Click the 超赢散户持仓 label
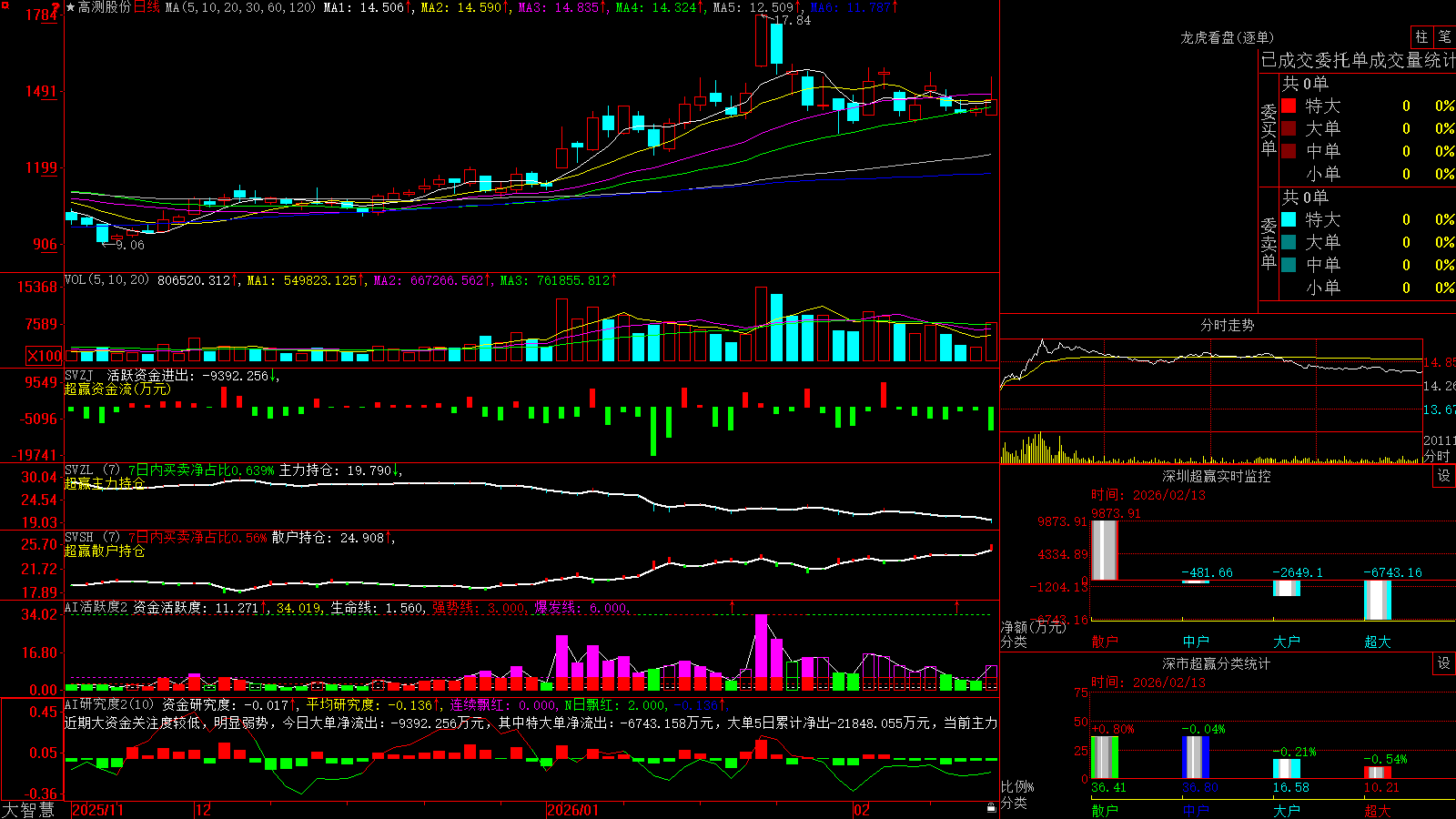 coord(105,551)
